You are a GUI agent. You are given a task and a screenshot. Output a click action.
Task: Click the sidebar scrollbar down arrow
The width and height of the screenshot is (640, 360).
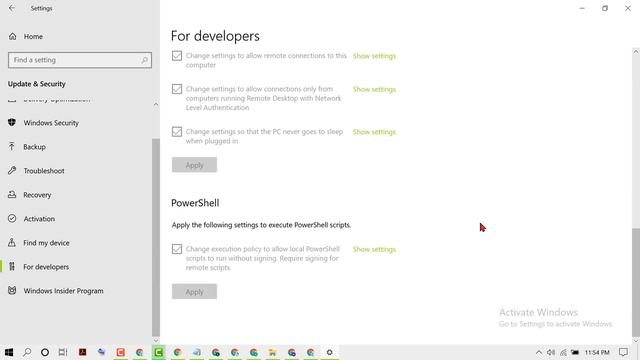click(x=156, y=340)
